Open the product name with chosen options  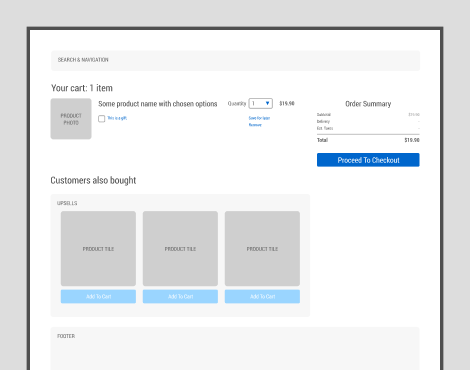tap(158, 104)
